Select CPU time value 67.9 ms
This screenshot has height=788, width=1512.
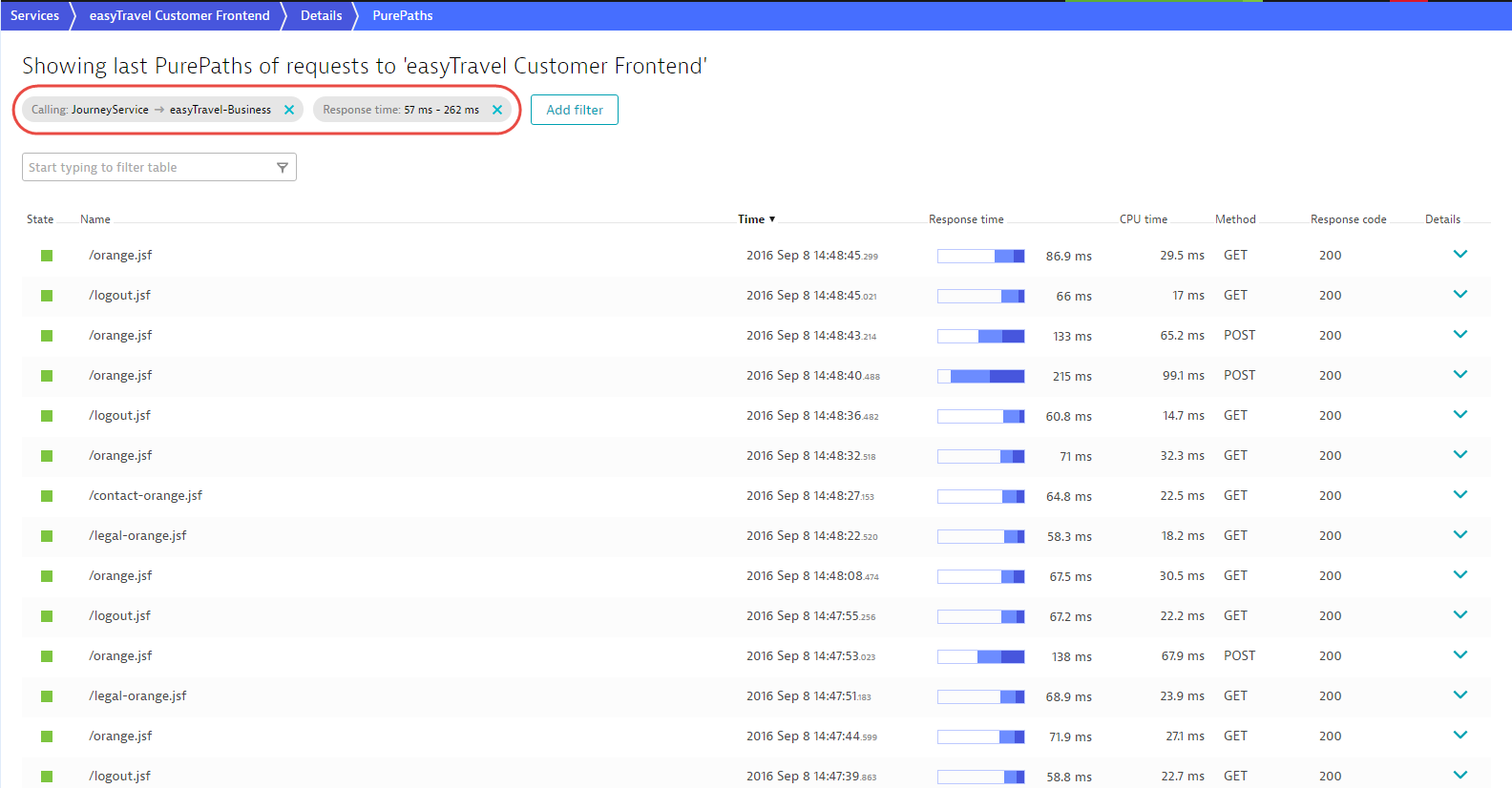click(x=1183, y=655)
